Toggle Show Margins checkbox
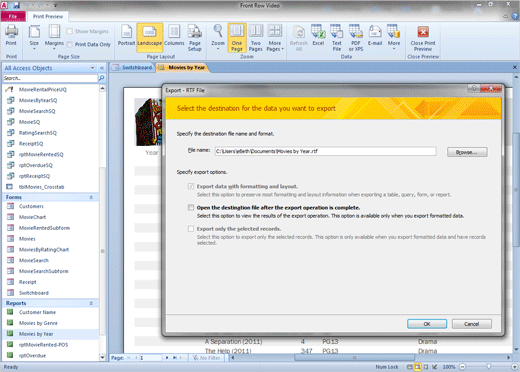Screen dimensions: 520x372 pyautogui.click(x=69, y=31)
